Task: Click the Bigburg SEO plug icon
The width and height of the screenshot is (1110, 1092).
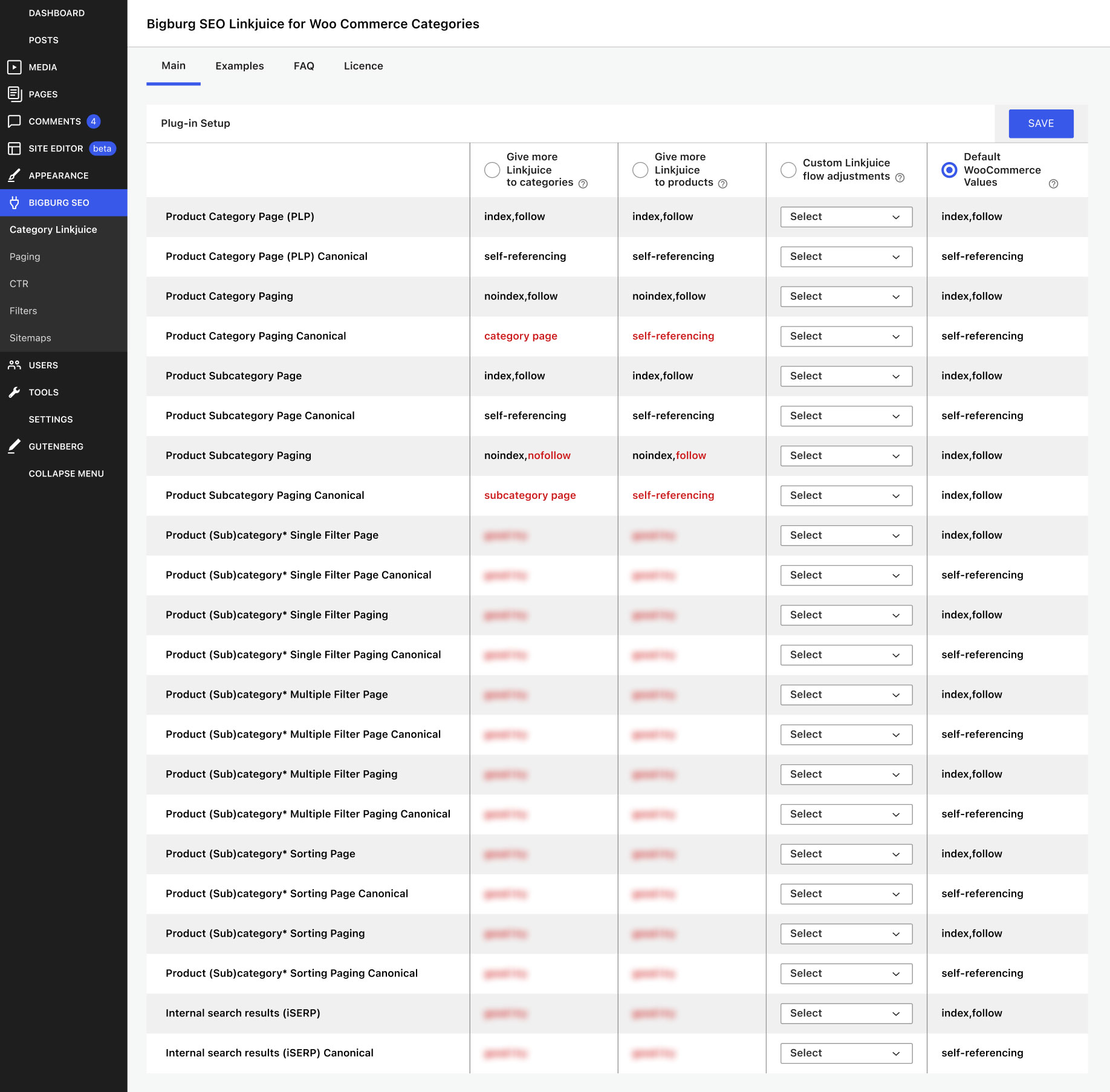Action: pos(15,203)
